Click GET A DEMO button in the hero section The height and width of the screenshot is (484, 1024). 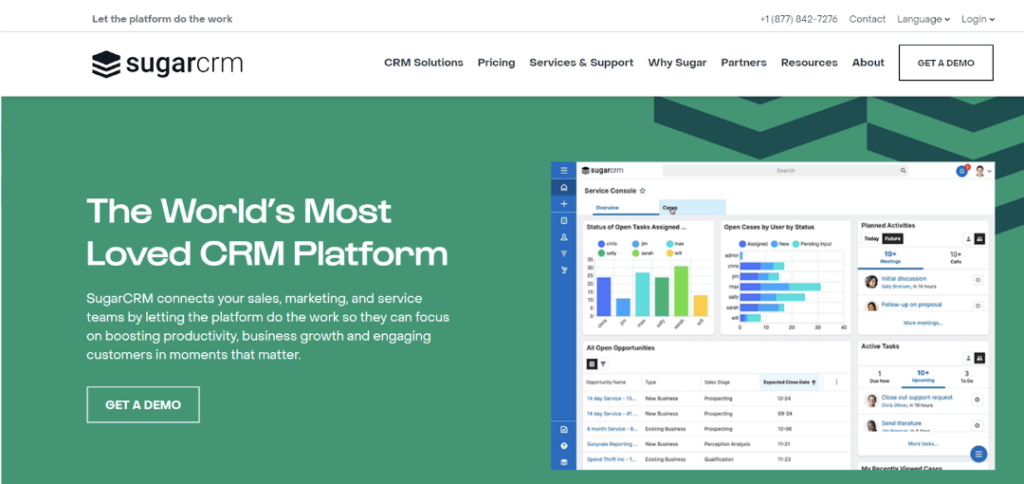point(143,405)
